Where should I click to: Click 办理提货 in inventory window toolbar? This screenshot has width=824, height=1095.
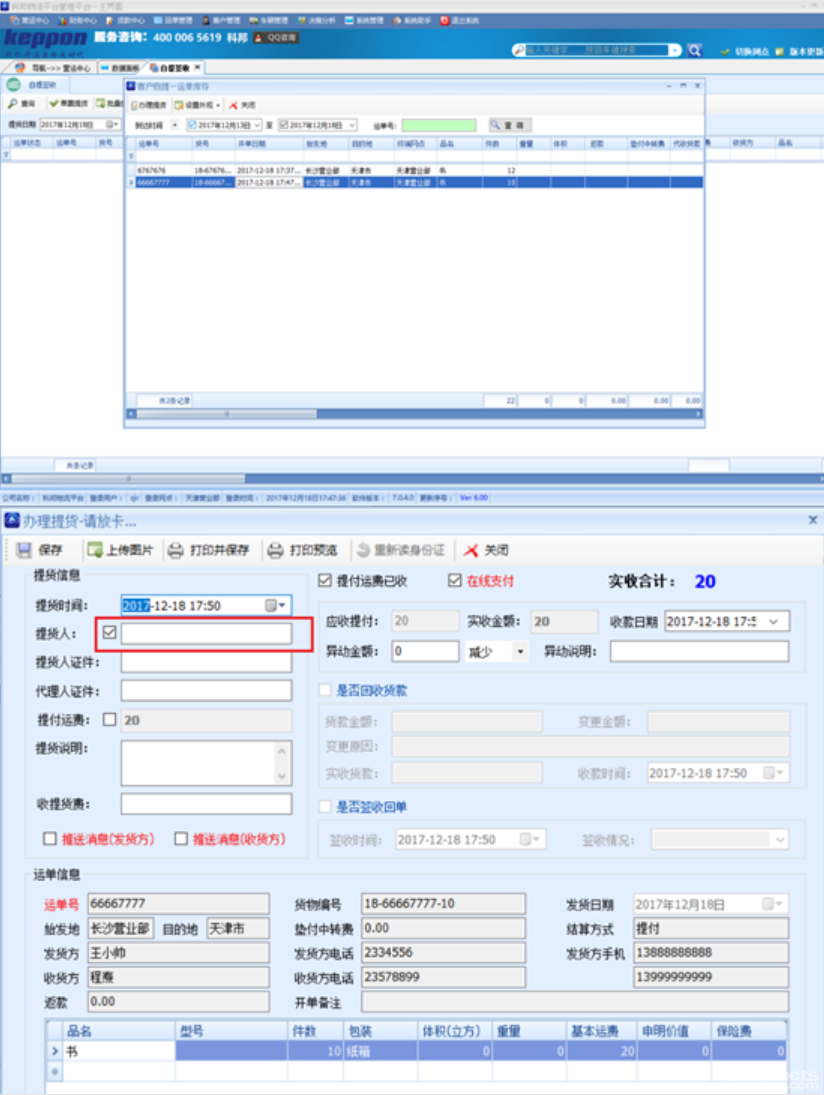[x=148, y=104]
